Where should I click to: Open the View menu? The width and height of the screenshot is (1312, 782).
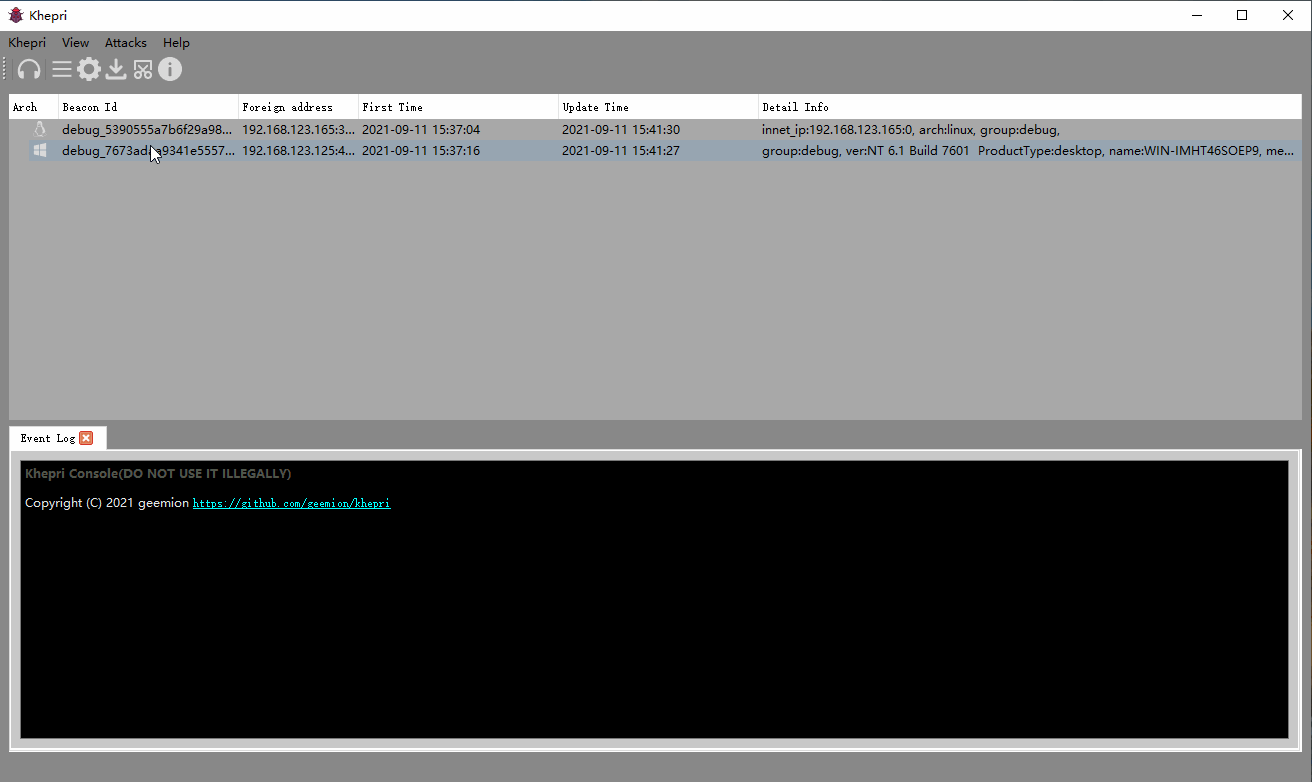(x=75, y=43)
